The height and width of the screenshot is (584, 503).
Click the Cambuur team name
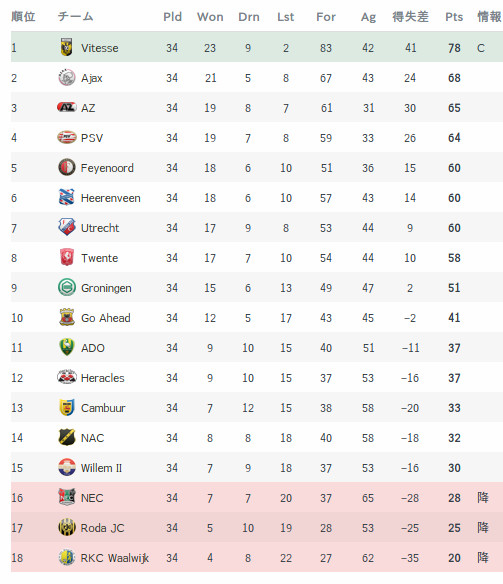[103, 408]
